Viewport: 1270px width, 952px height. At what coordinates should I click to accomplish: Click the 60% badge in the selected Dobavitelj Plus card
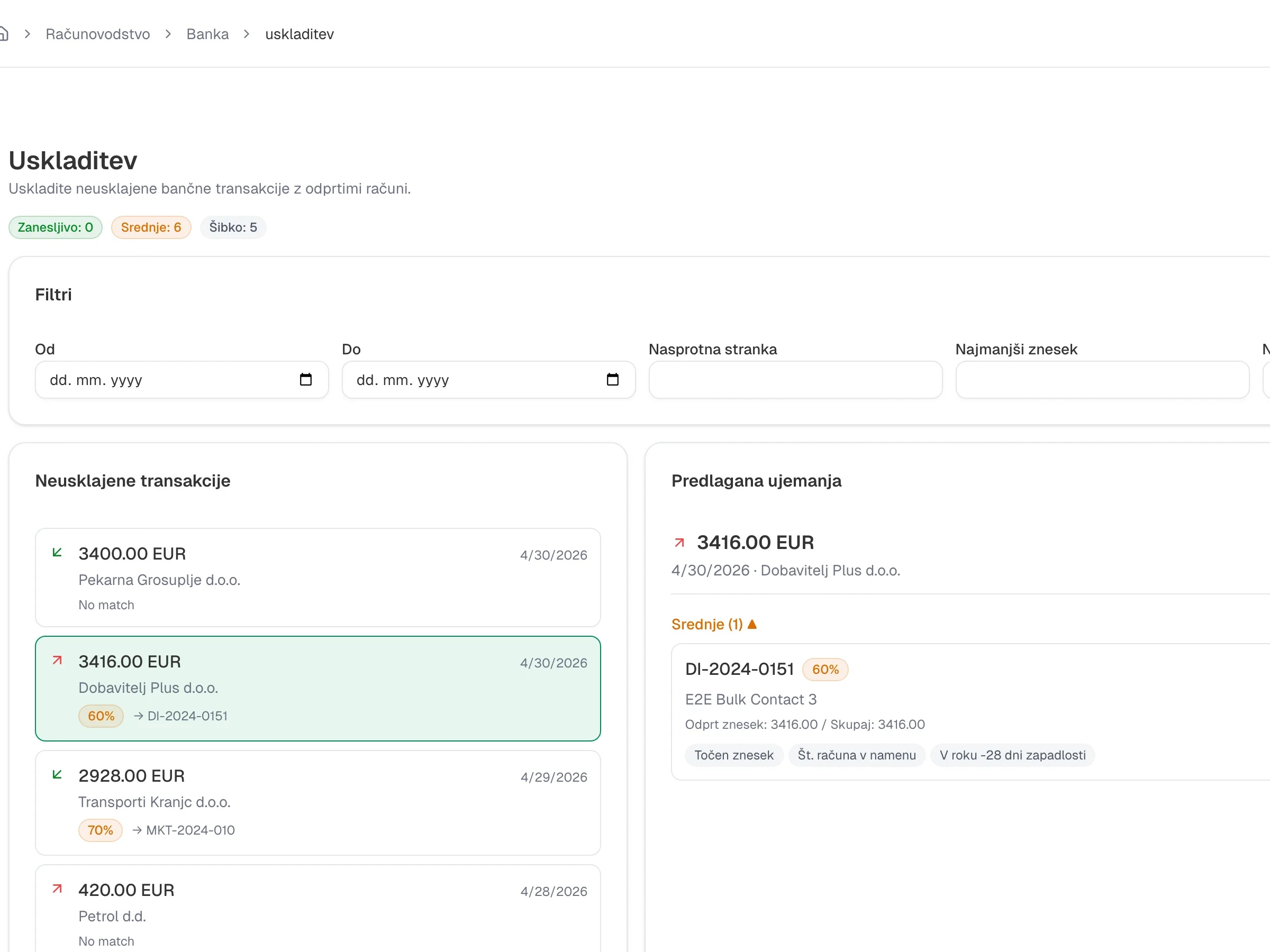[101, 716]
